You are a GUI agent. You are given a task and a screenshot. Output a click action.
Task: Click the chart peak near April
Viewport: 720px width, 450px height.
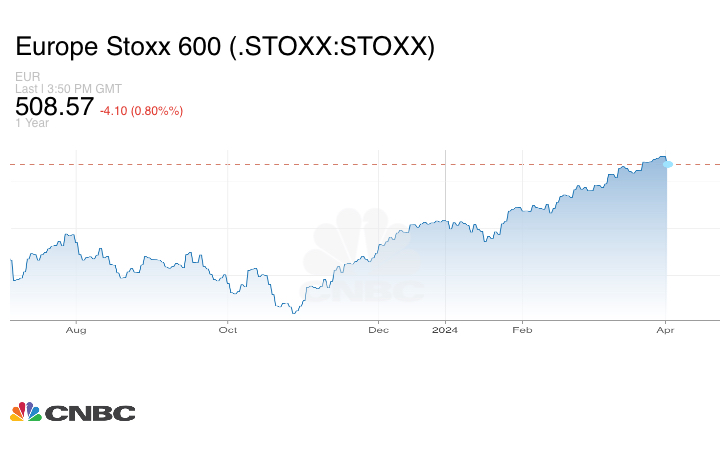coord(661,156)
